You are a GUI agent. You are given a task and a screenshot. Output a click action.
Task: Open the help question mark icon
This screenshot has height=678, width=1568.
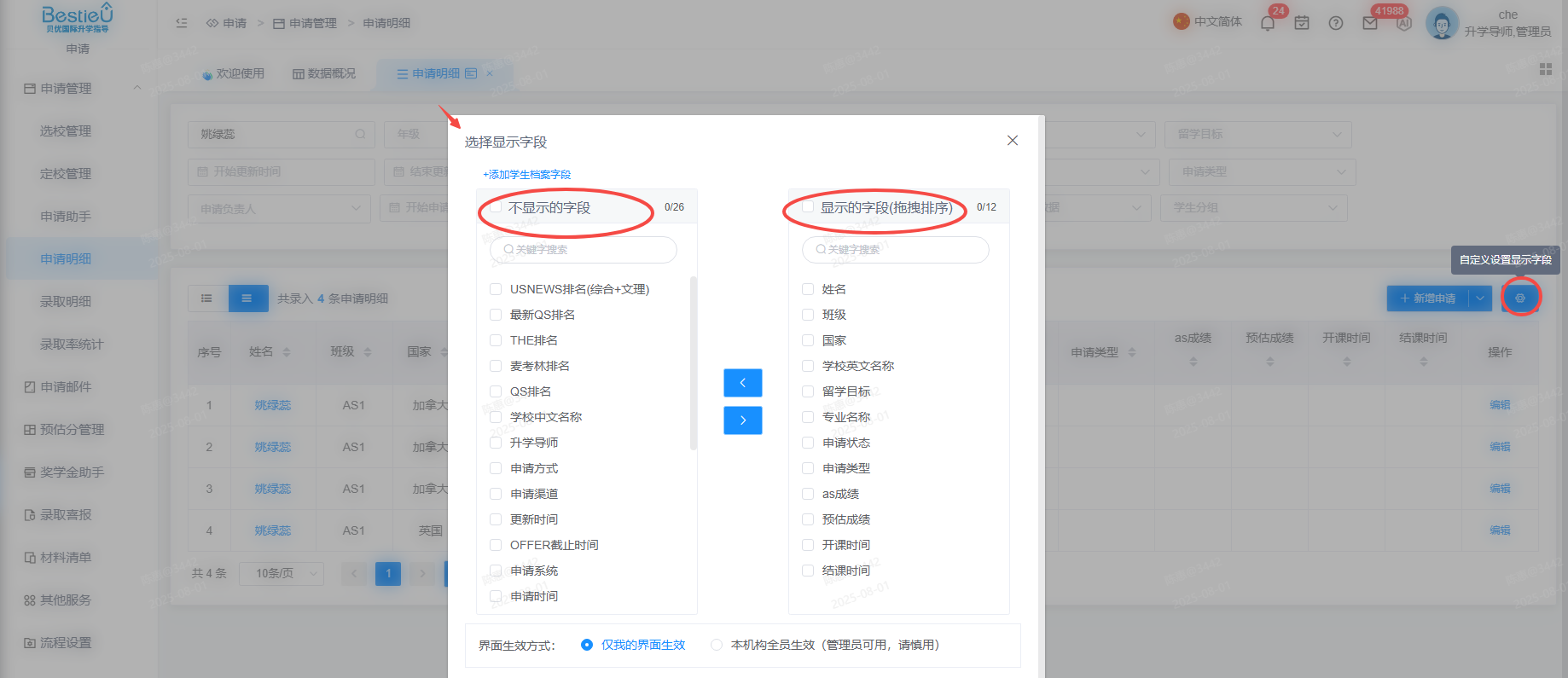click(x=1336, y=23)
